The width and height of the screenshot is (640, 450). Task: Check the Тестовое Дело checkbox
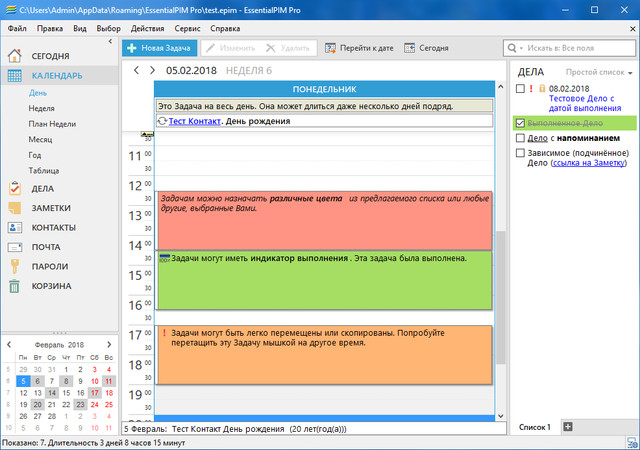(519, 89)
